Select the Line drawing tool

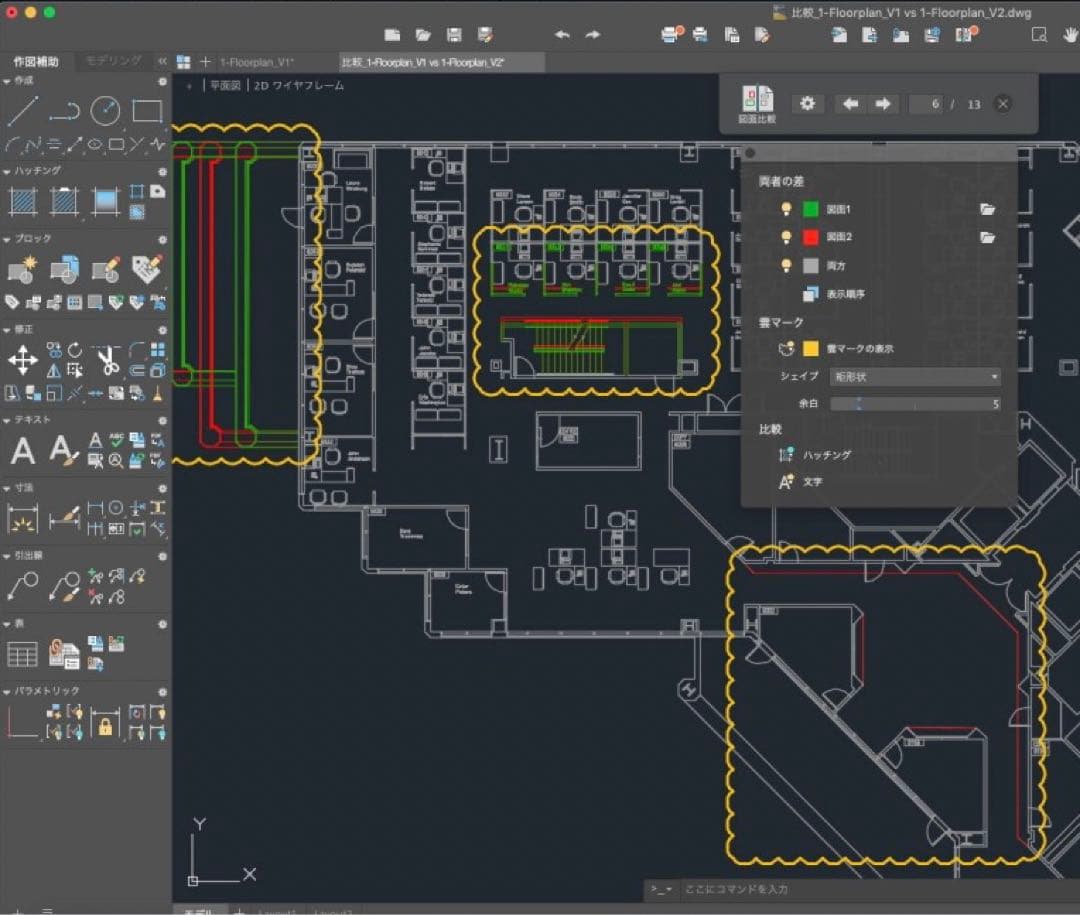(x=23, y=110)
